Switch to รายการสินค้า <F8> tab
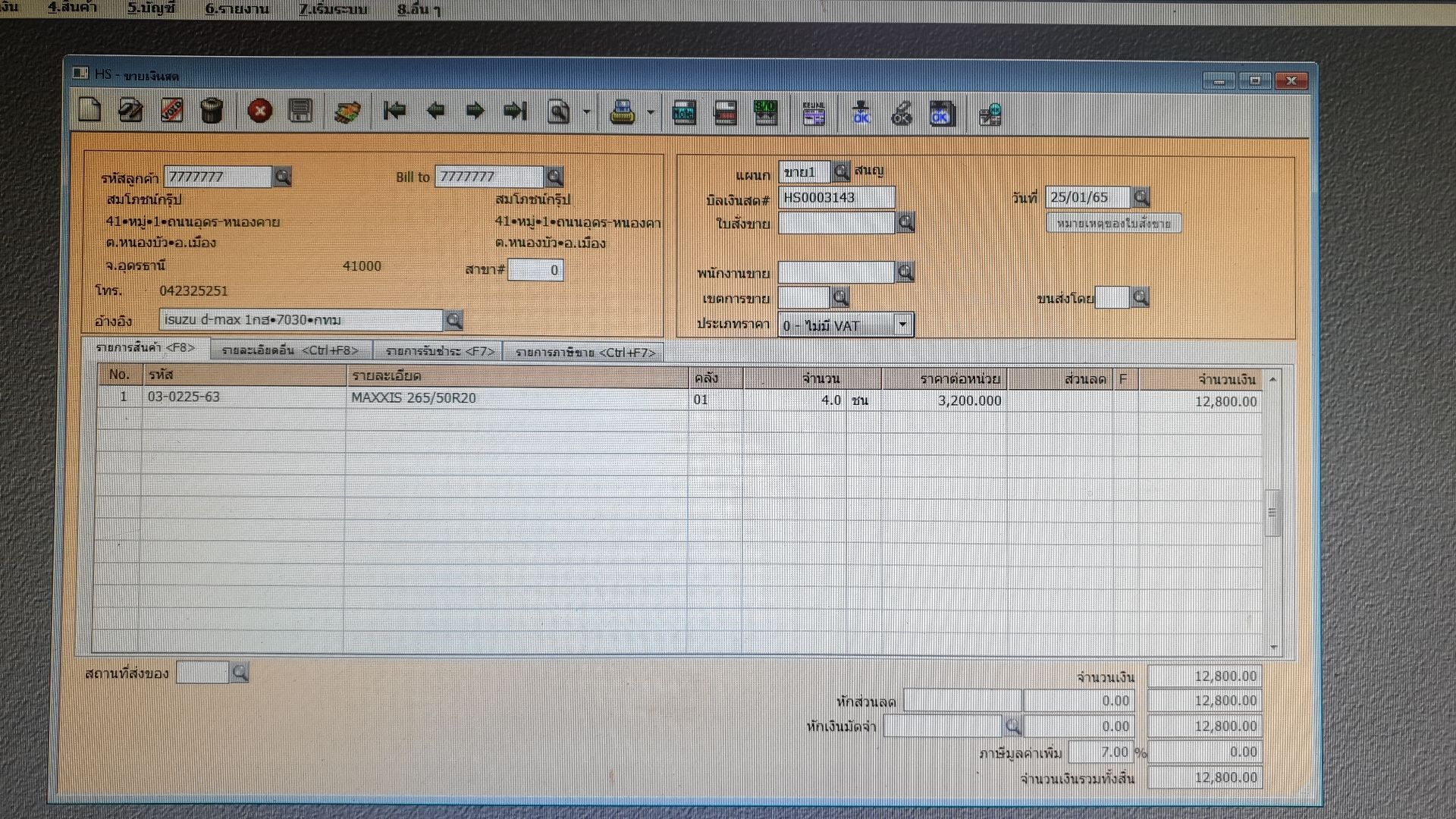This screenshot has width=1456, height=819. 145,347
